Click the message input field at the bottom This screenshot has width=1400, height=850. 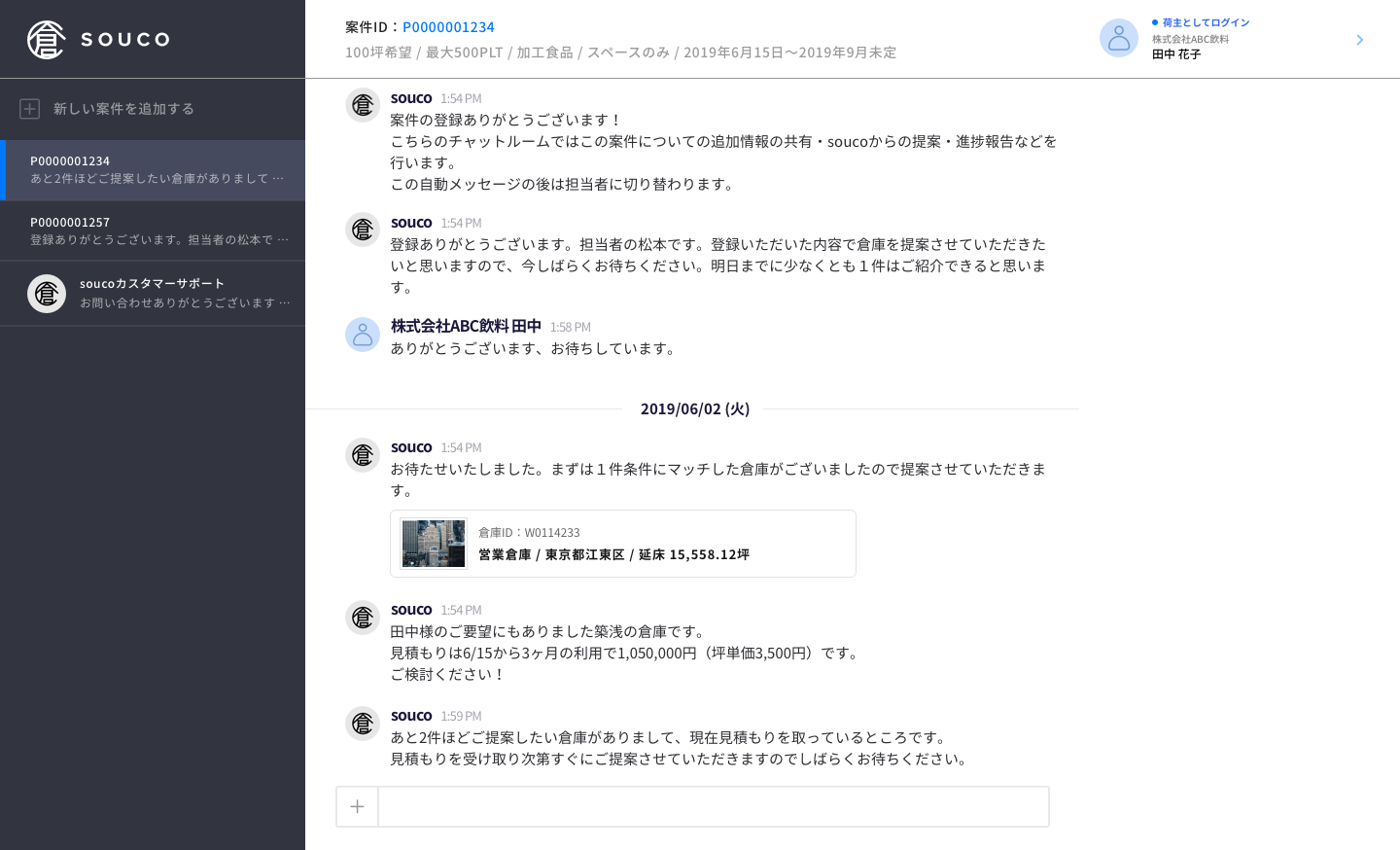713,806
